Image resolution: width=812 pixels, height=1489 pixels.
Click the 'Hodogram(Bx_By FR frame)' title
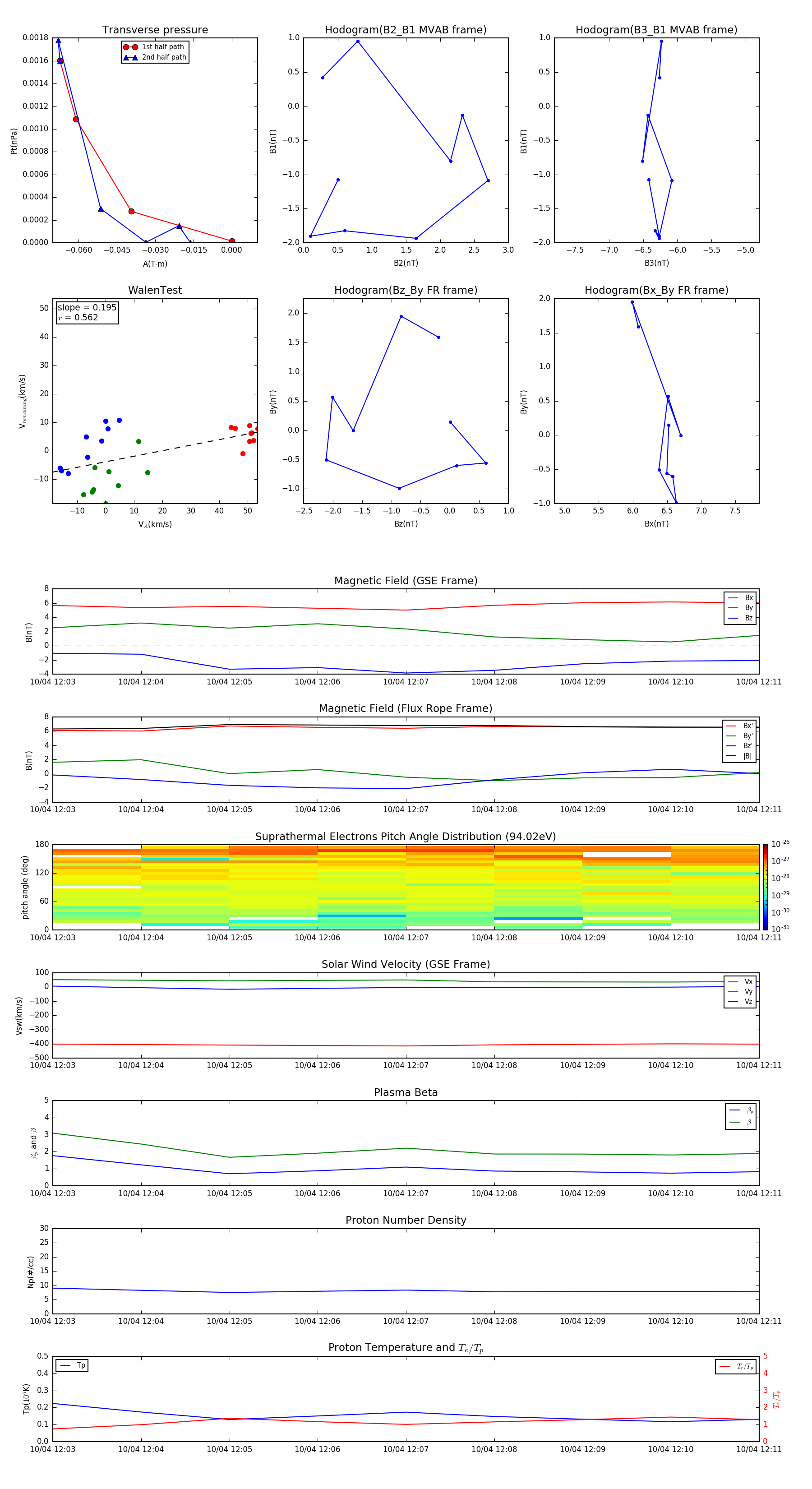tap(656, 290)
